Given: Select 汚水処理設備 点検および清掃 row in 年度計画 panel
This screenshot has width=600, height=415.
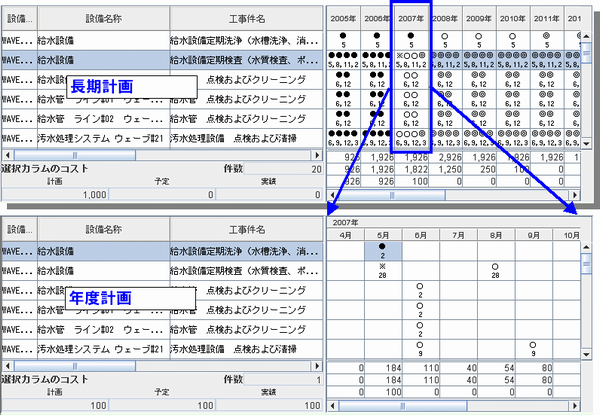Looking at the screenshot, I should [x=162, y=349].
